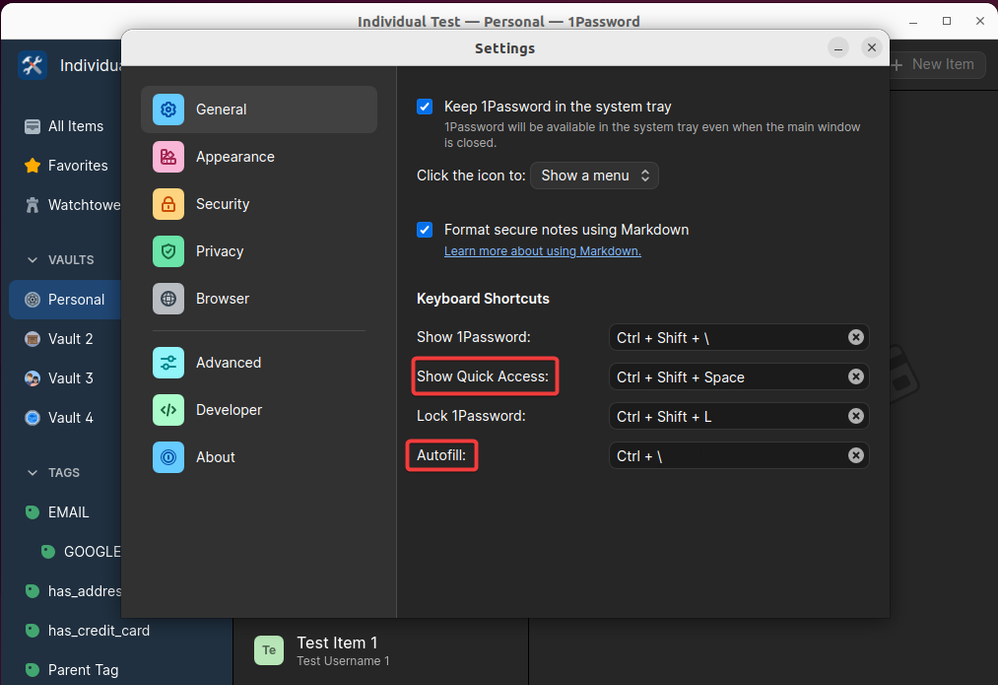Viewport: 998px width, 685px height.
Task: Select the Advanced sliders icon
Action: point(168,363)
